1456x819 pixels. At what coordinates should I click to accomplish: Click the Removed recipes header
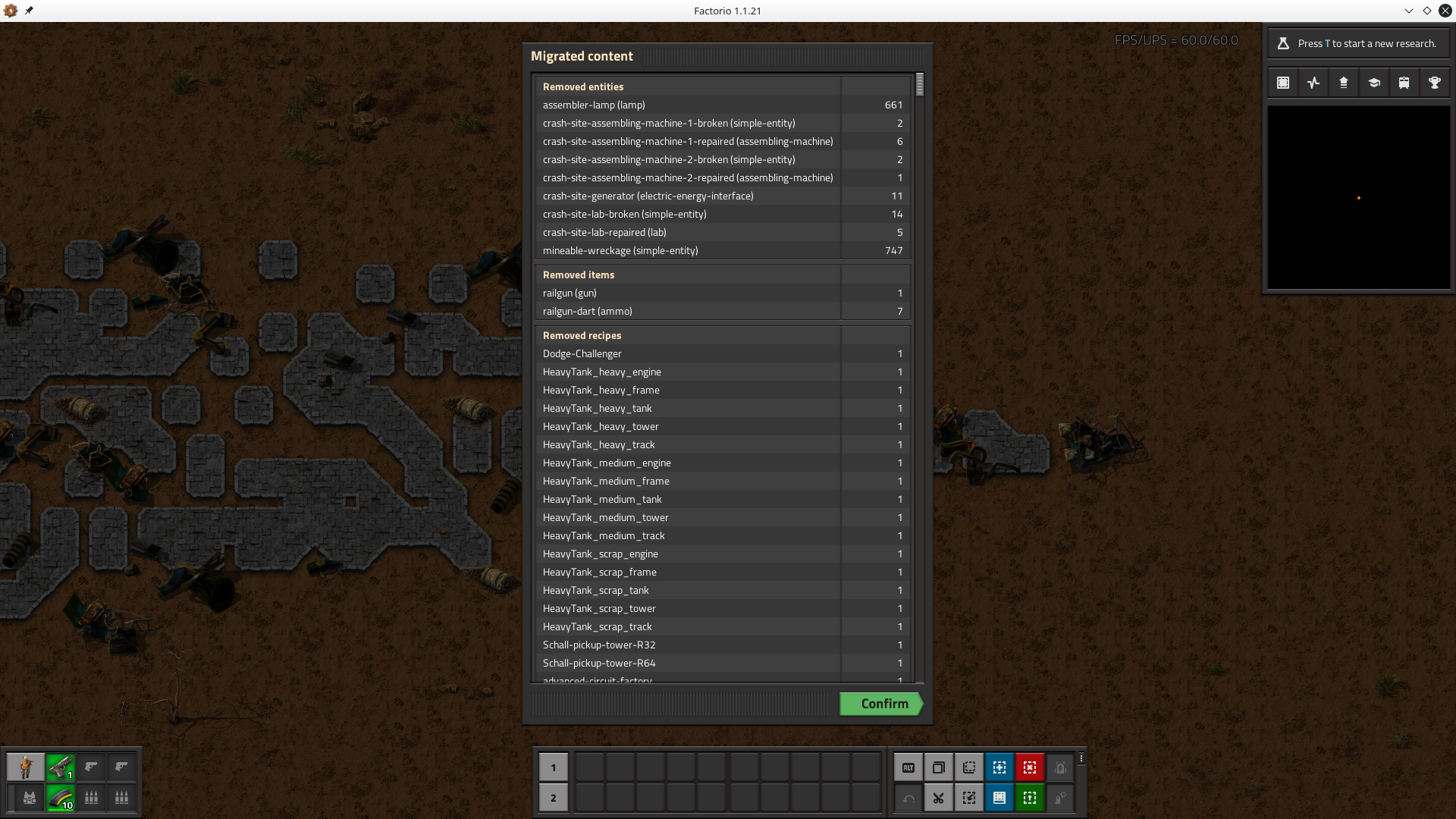[x=582, y=336]
